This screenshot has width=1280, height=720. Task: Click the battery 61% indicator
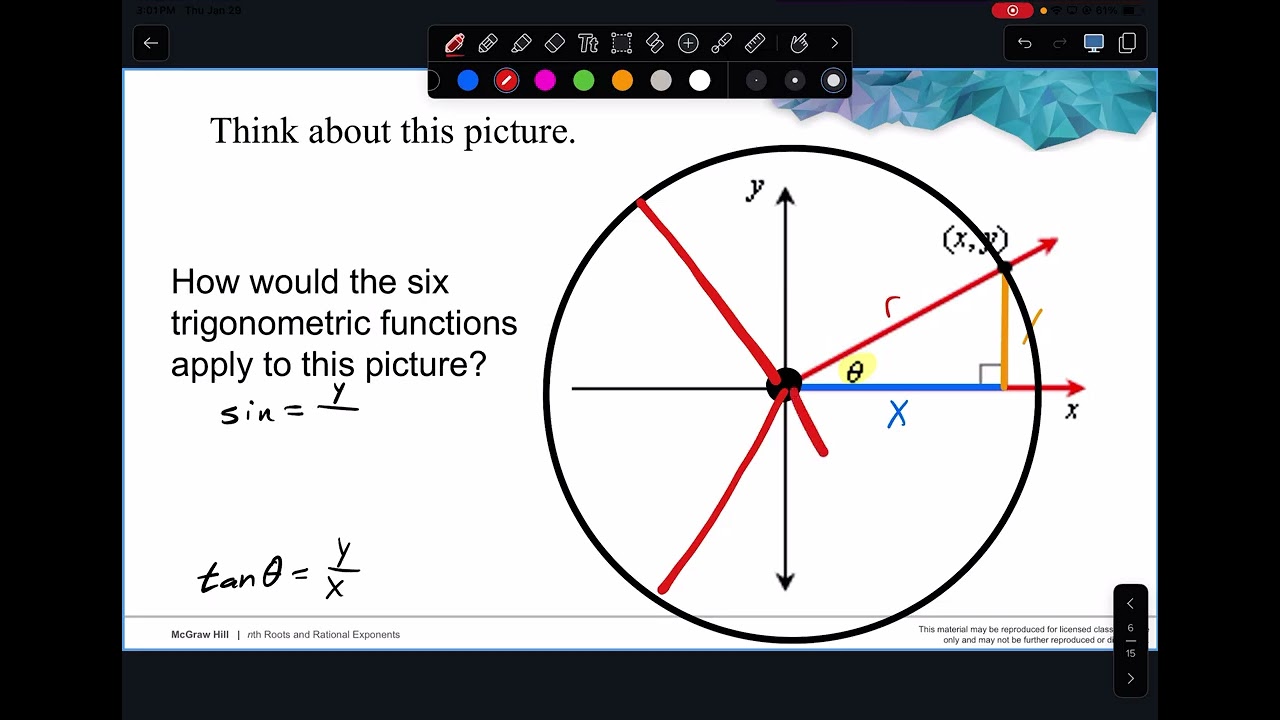[1119, 10]
